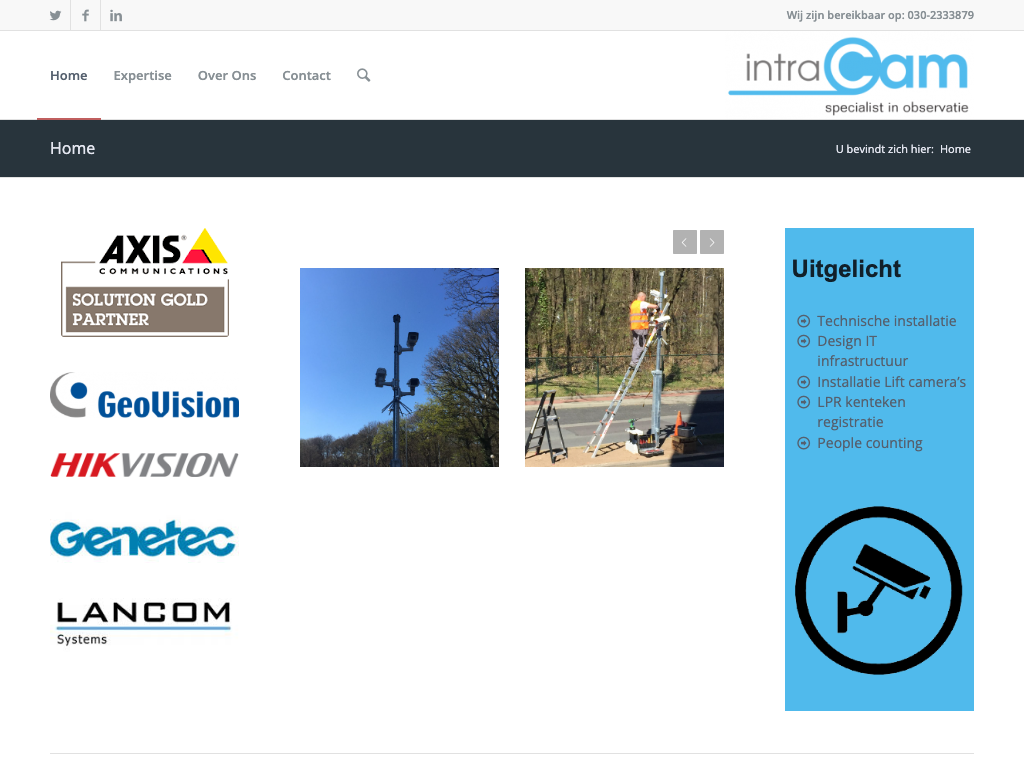Click the 'U bevindt zich hier:' text
This screenshot has height=768, width=1024.
884,149
